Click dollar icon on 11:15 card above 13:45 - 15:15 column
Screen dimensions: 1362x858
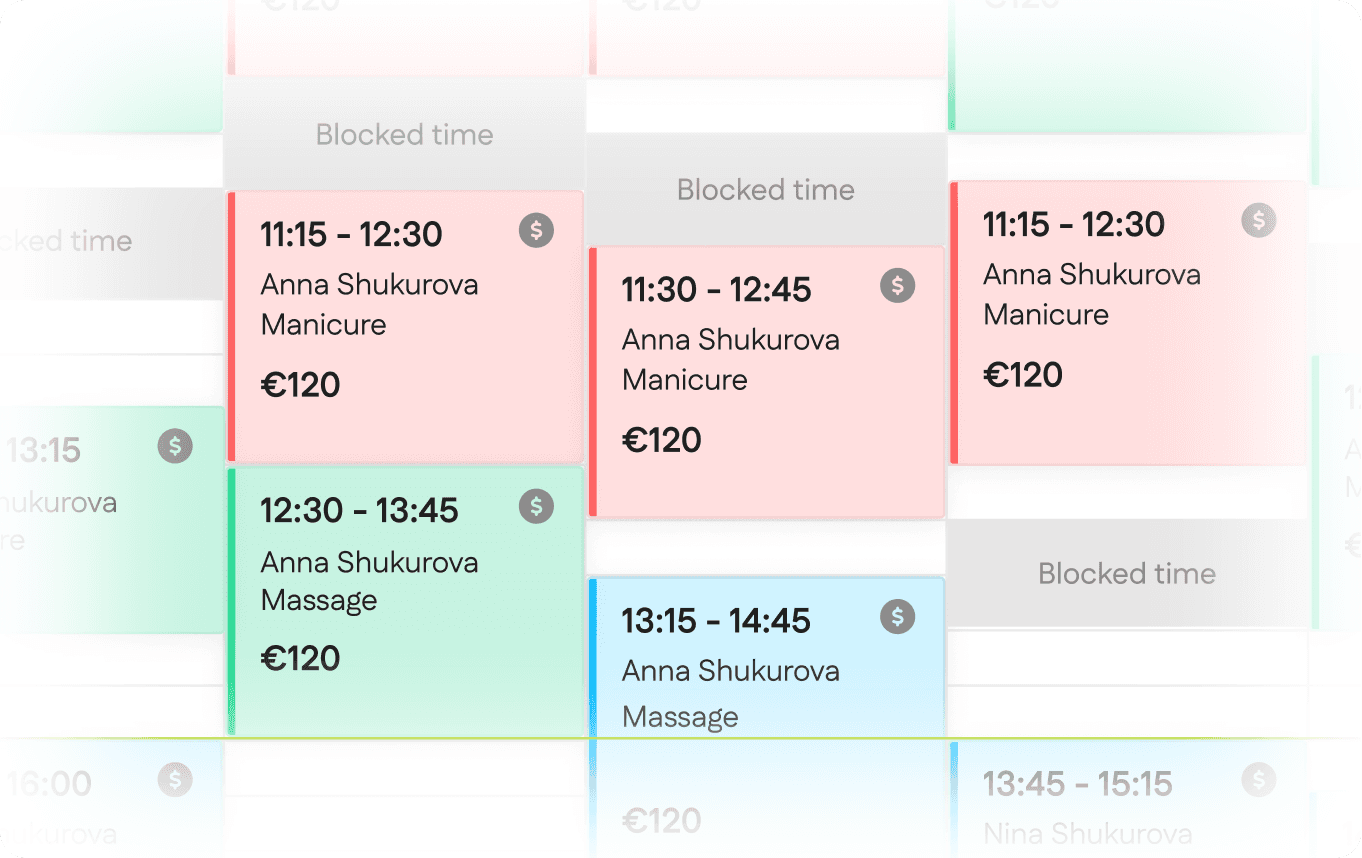(1258, 220)
